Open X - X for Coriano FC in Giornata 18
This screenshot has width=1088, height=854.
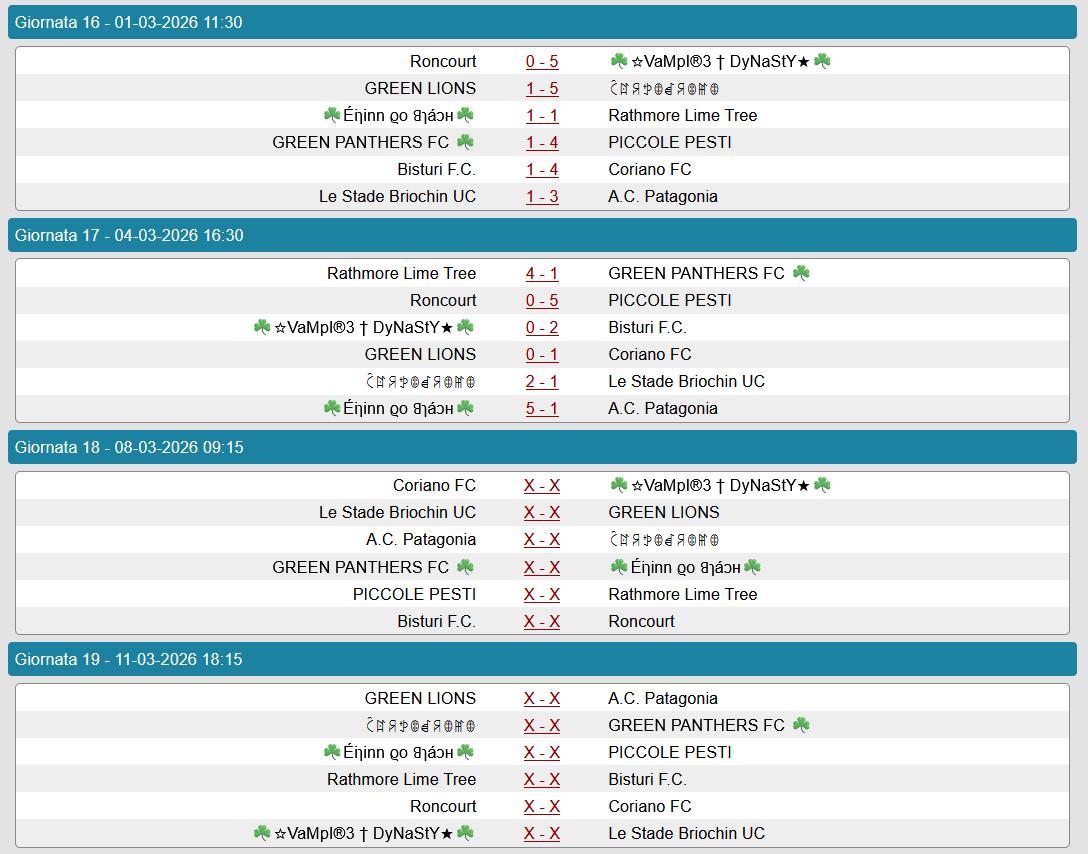[542, 486]
